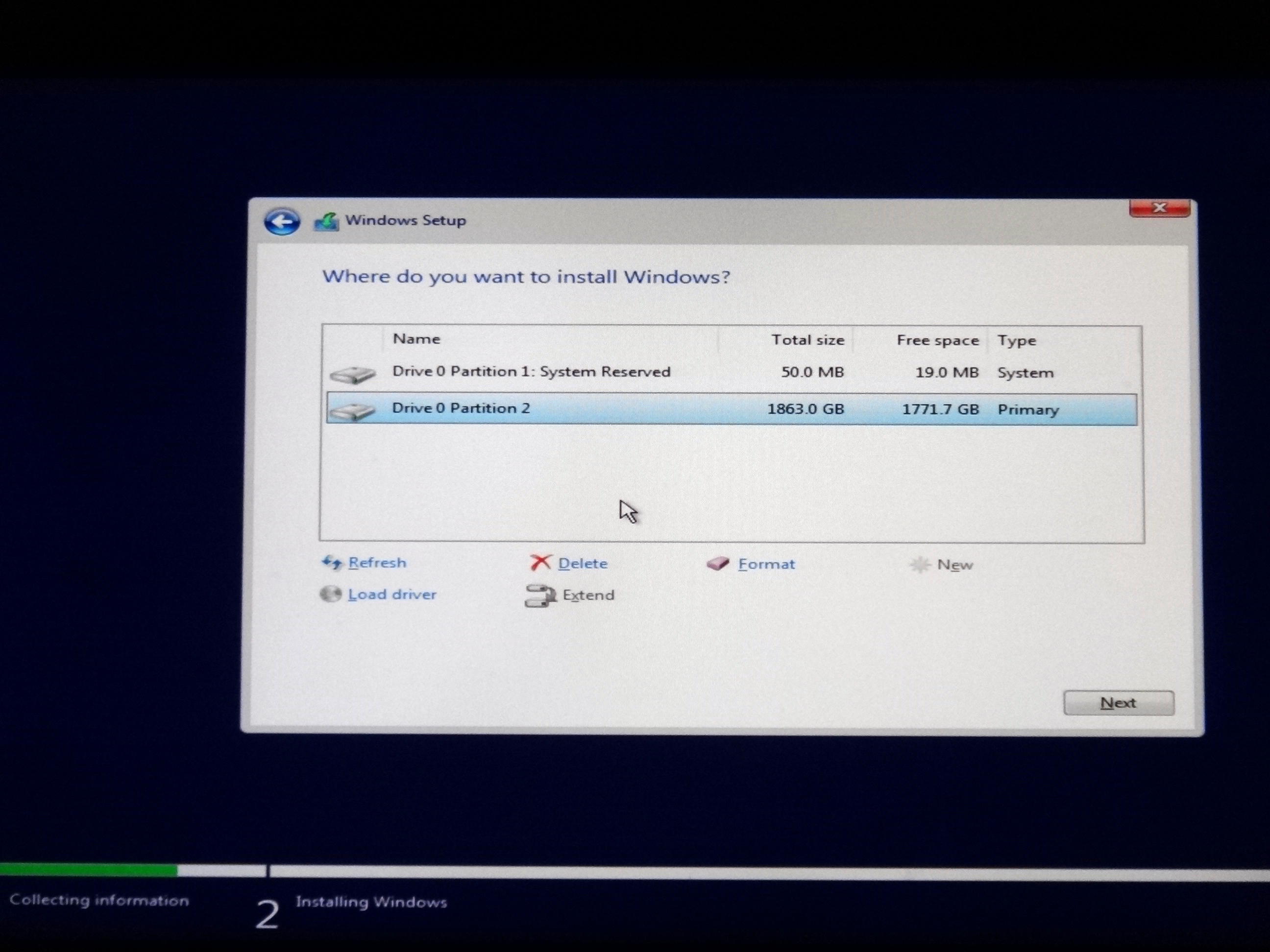Open the Load driver link
1270x952 pixels.
tap(392, 595)
